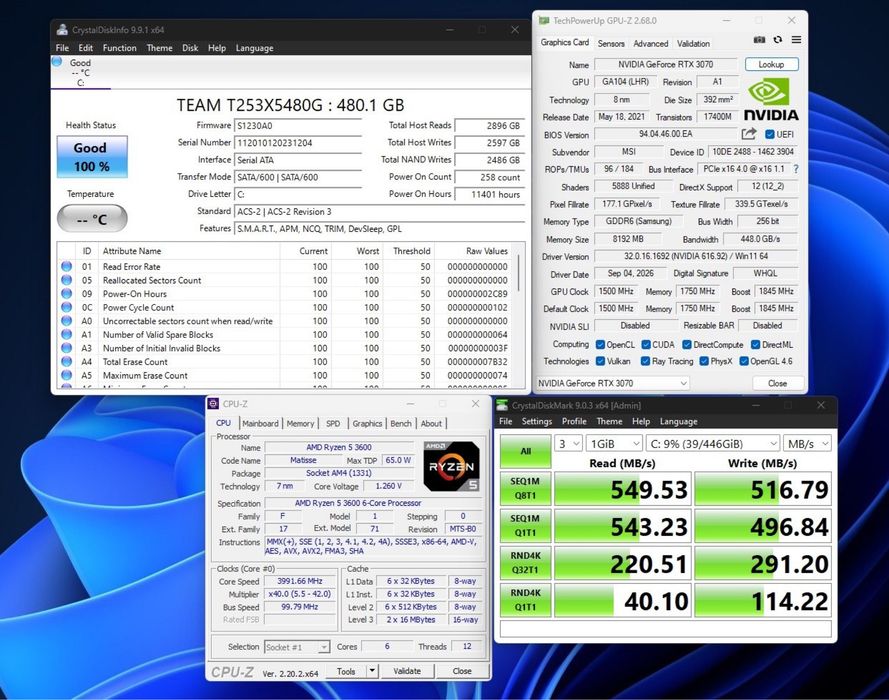Screen dimensions: 889x700
Task: Refresh GPU-Z data with refresh icon
Action: pyautogui.click(x=778, y=40)
